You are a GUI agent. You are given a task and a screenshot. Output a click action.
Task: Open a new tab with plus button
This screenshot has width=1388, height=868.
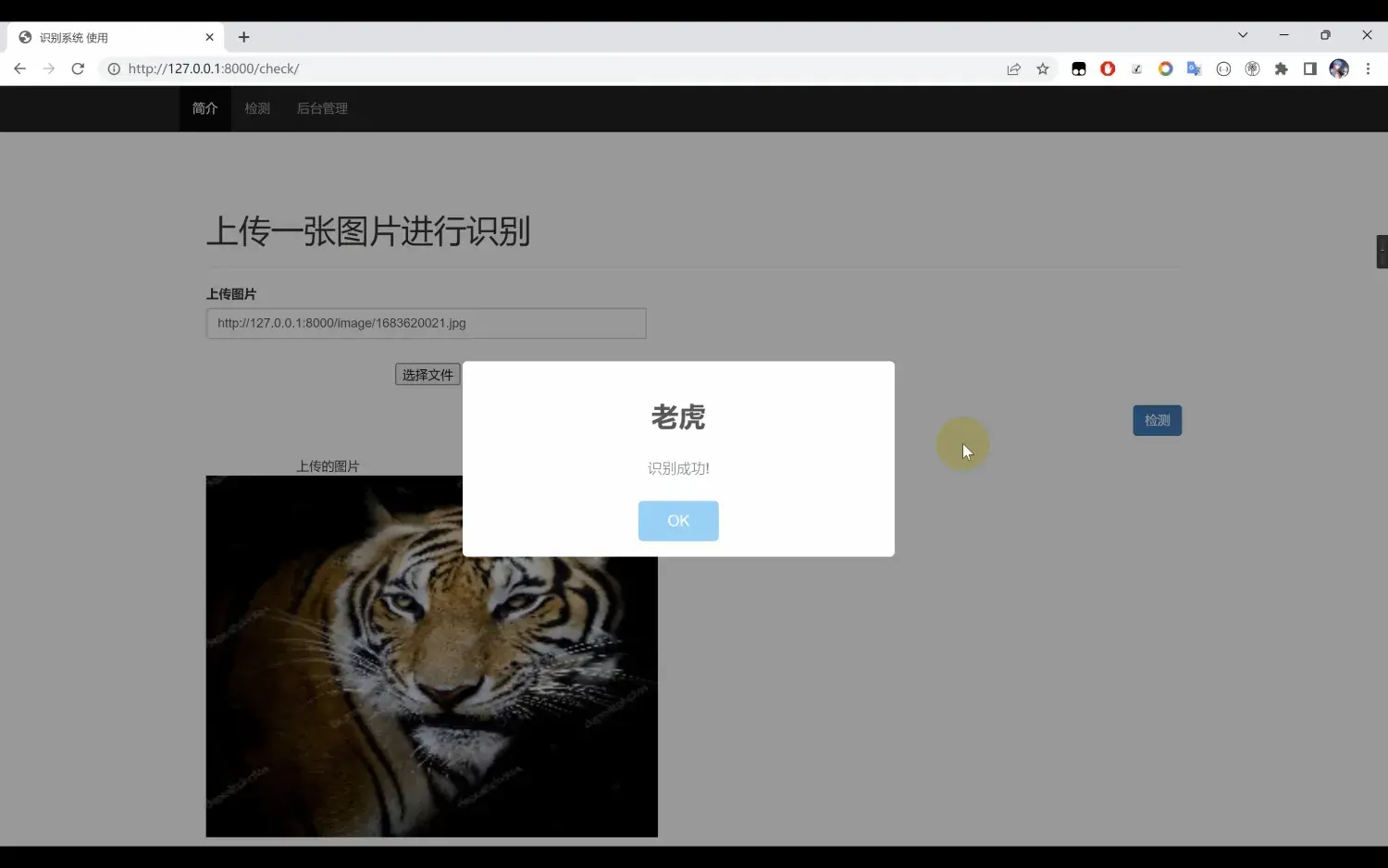(244, 37)
